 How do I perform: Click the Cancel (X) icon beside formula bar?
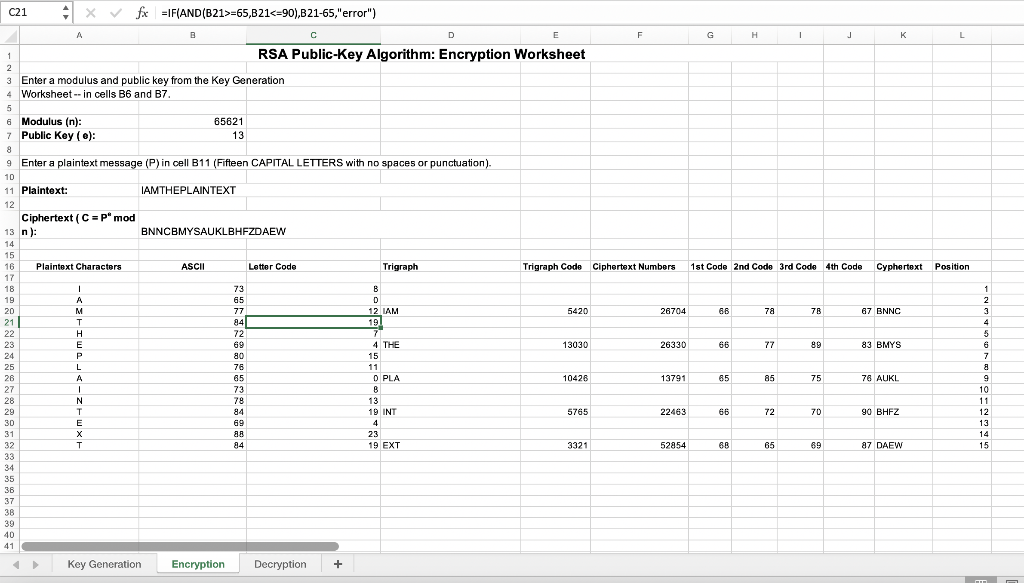pyautogui.click(x=91, y=12)
